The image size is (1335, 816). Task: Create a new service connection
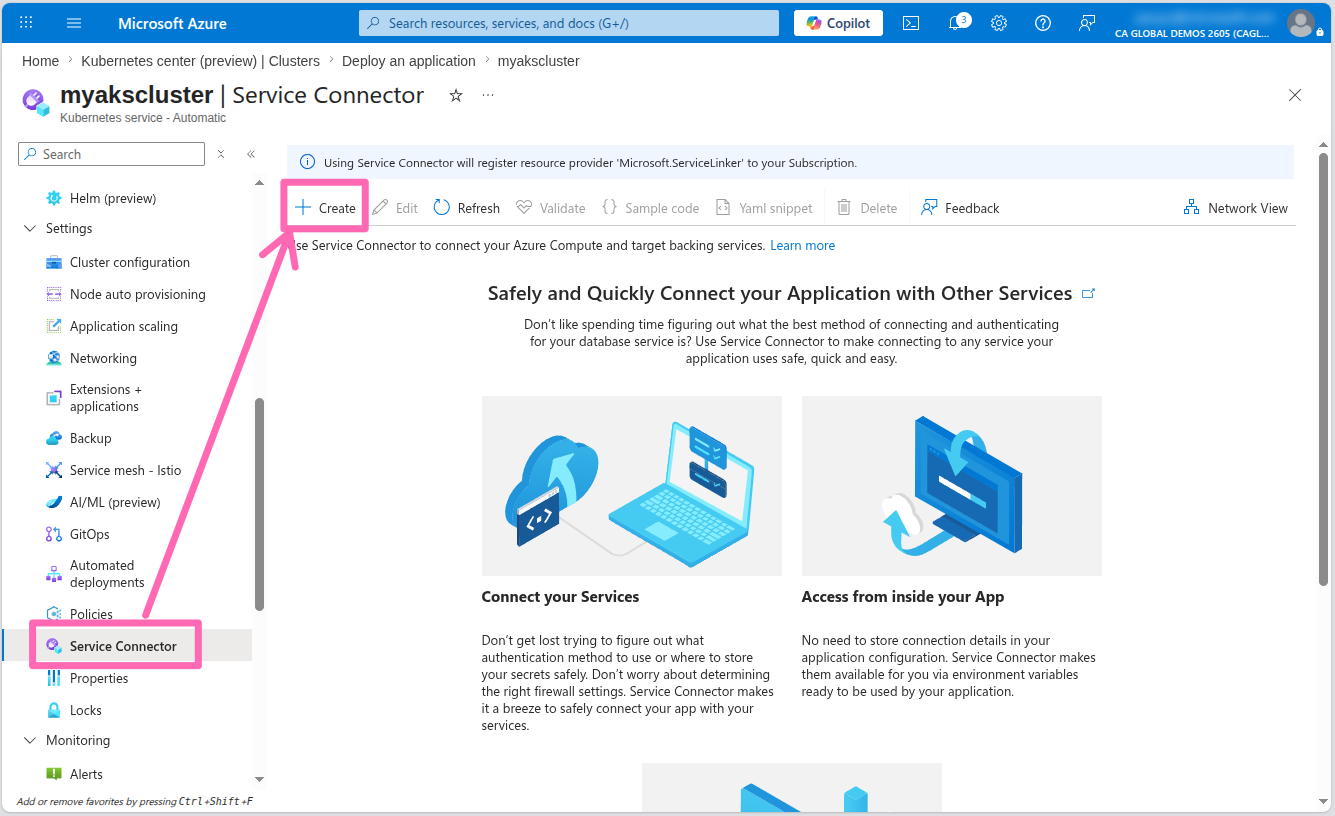click(x=325, y=208)
